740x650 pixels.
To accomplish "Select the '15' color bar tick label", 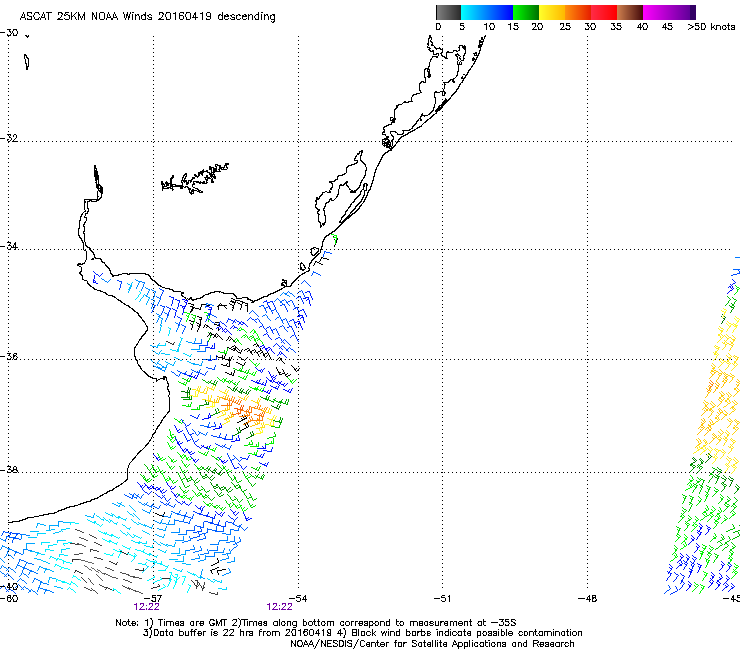I will pyautogui.click(x=513, y=27).
